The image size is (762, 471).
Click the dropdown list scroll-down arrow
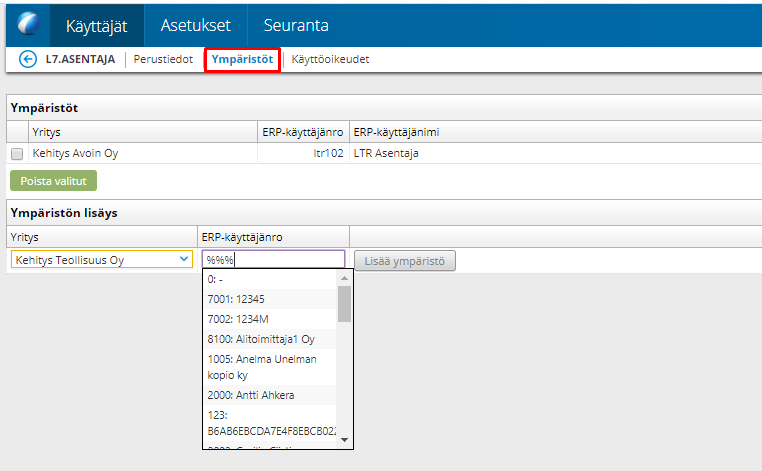(x=345, y=440)
